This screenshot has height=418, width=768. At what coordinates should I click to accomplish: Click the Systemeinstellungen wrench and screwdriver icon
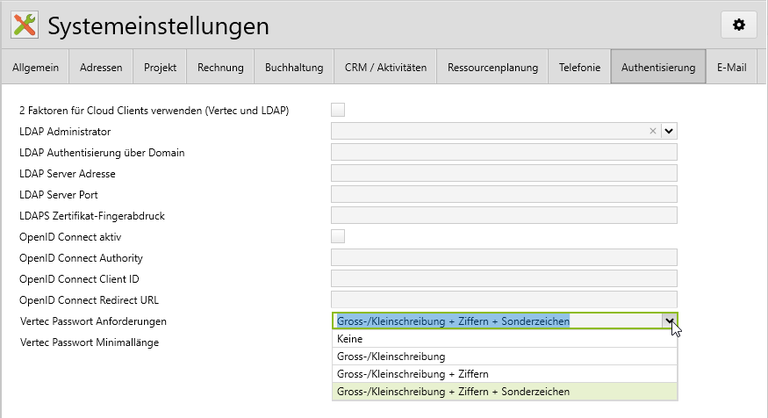coord(24,25)
